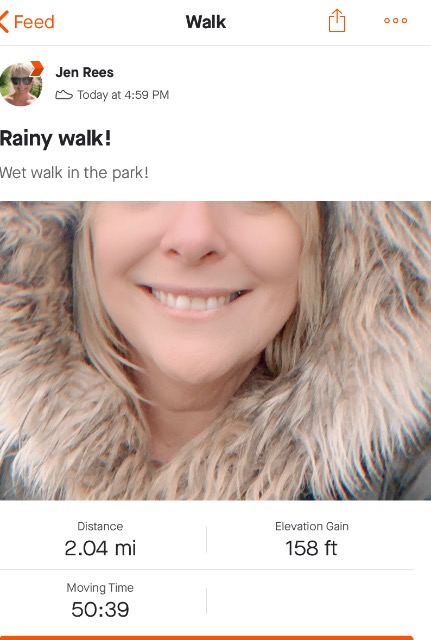Tap the Moving Time label
431x640 pixels.
pyautogui.click(x=100, y=587)
